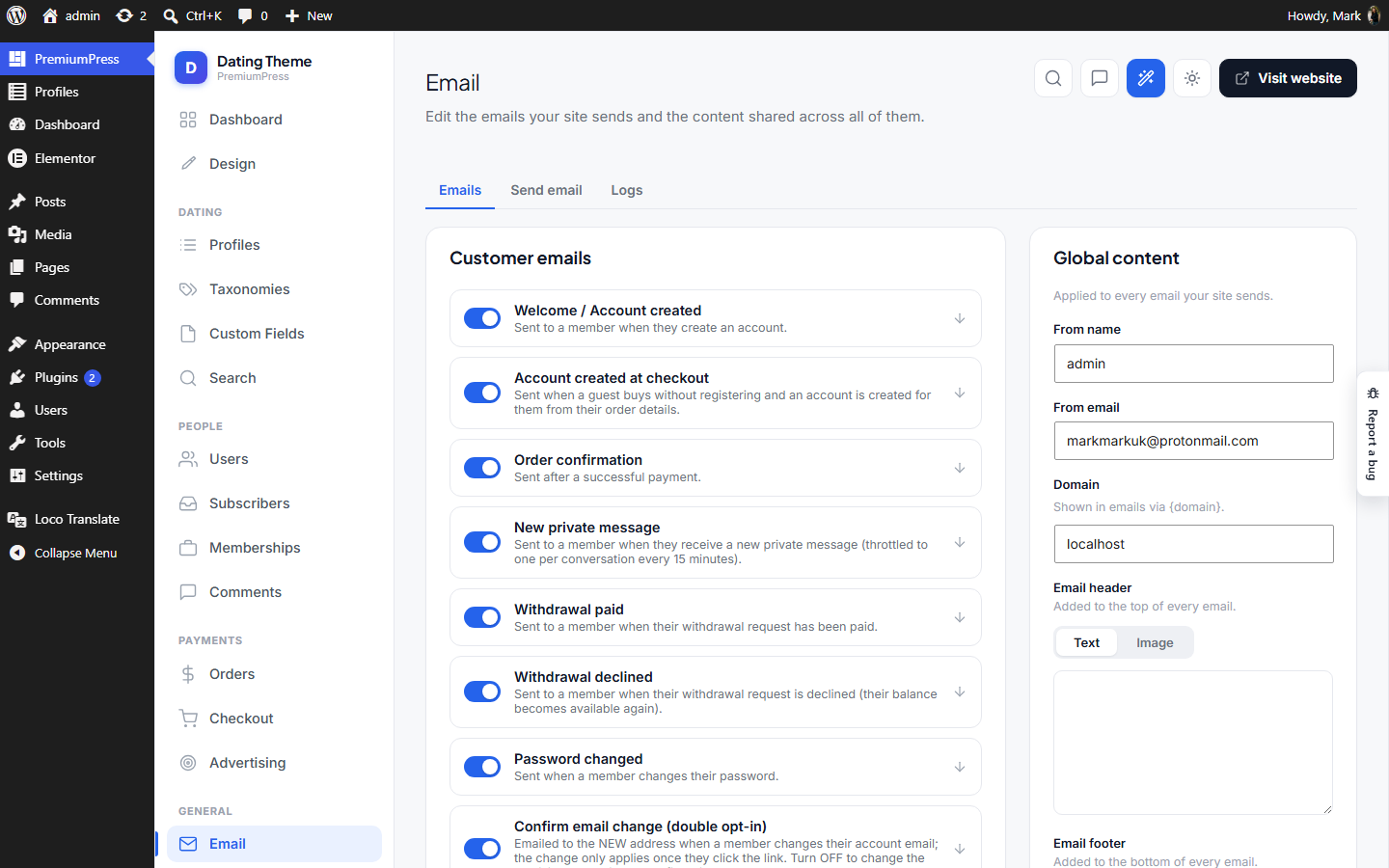The image size is (1389, 868).
Task: Open the Report a bug side tab
Action: click(x=1373, y=434)
